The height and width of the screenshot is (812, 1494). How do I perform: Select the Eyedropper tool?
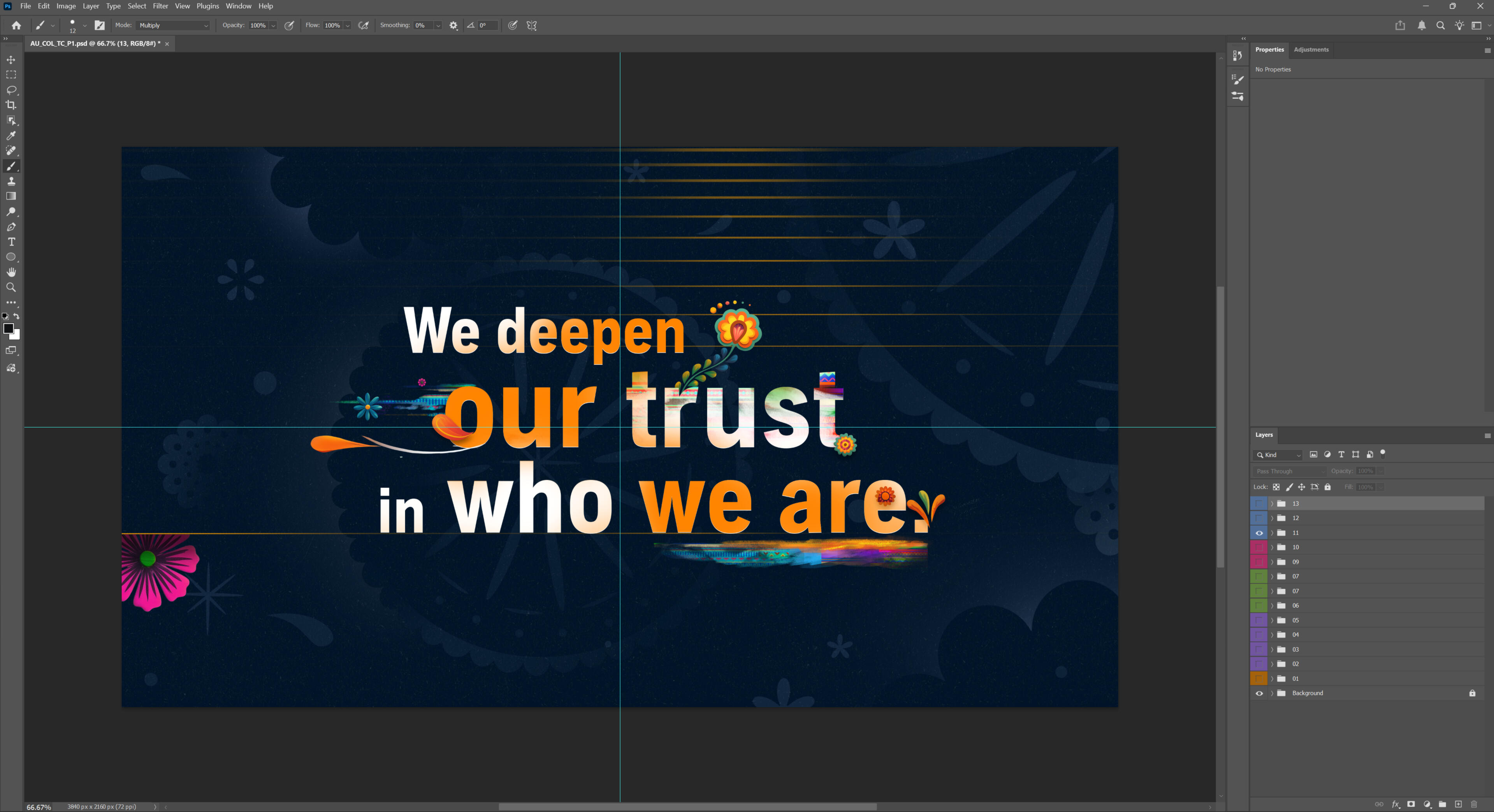point(11,136)
